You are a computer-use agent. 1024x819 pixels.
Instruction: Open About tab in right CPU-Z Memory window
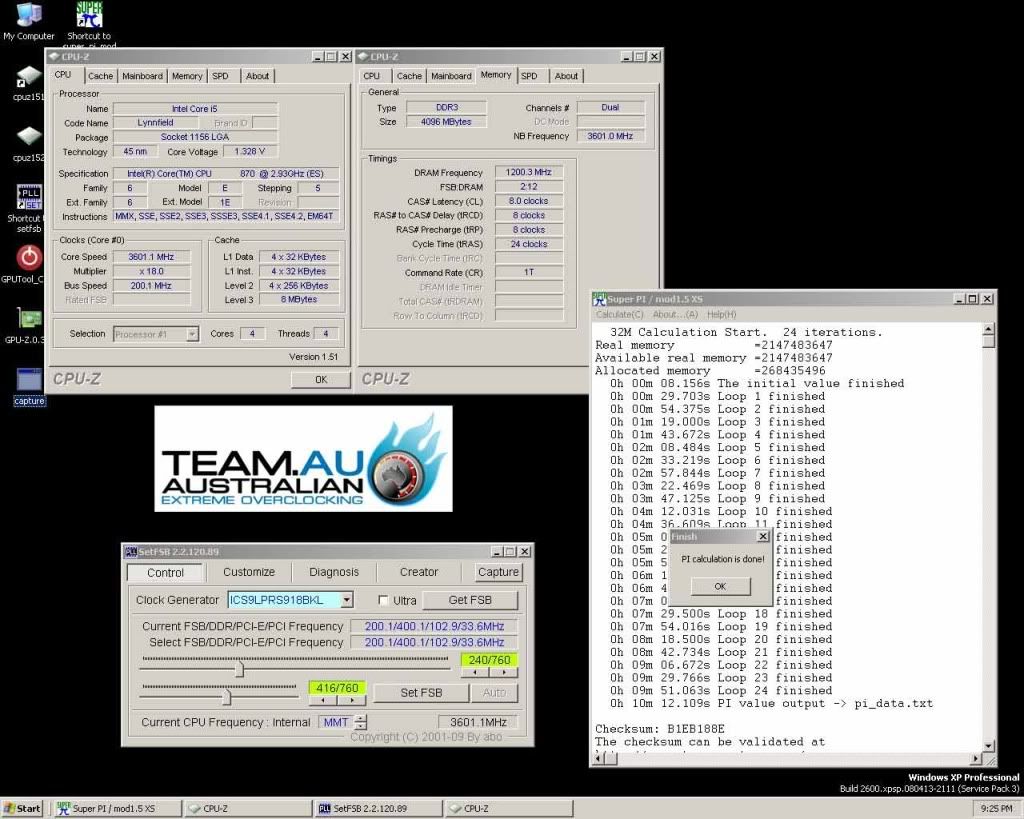pyautogui.click(x=566, y=76)
